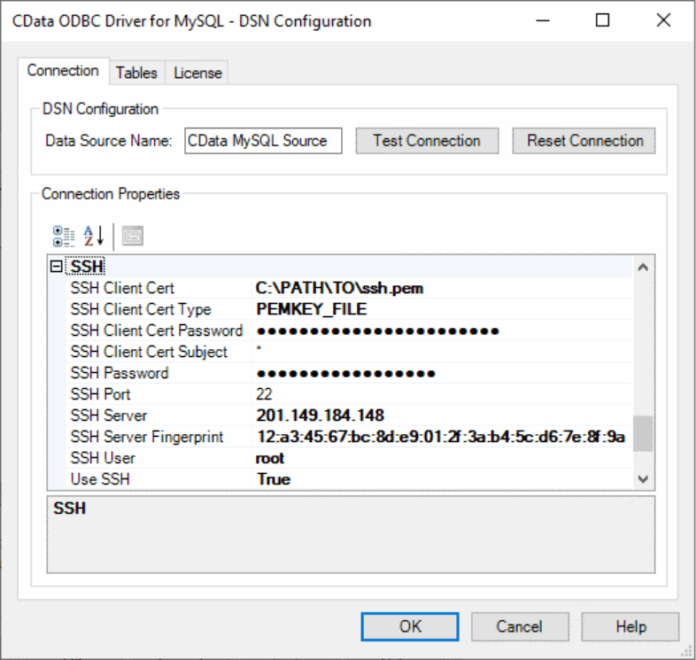Click the property grid scrollbar thumb
The height and width of the screenshot is (660, 696).
643,434
